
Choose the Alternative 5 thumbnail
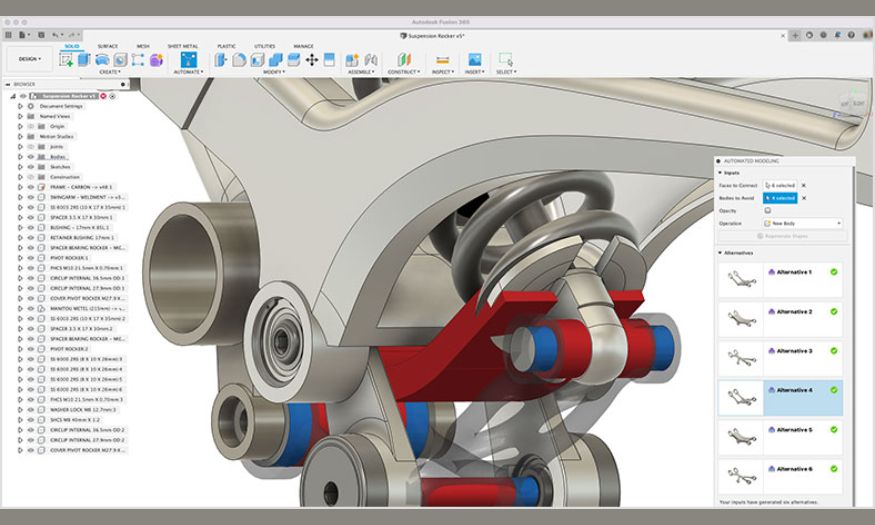click(x=741, y=436)
